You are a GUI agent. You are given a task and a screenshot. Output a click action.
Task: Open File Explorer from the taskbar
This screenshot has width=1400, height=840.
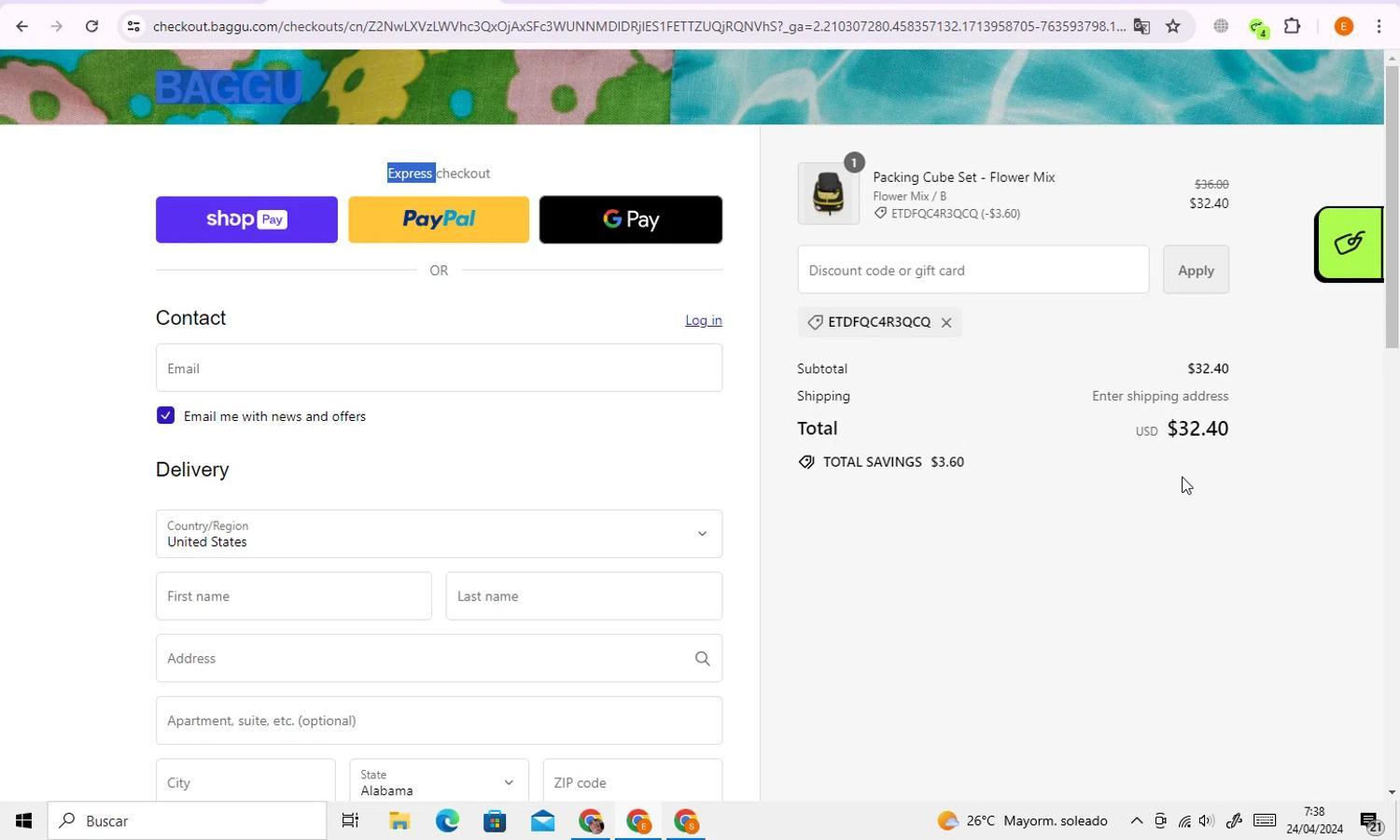coord(399,821)
